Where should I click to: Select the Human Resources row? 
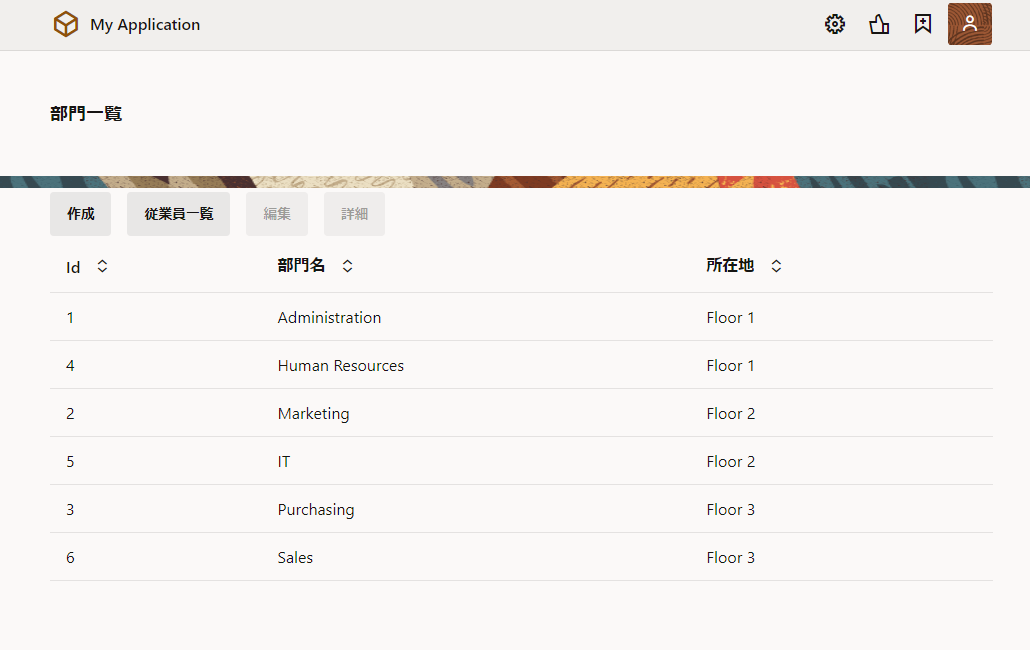340,366
